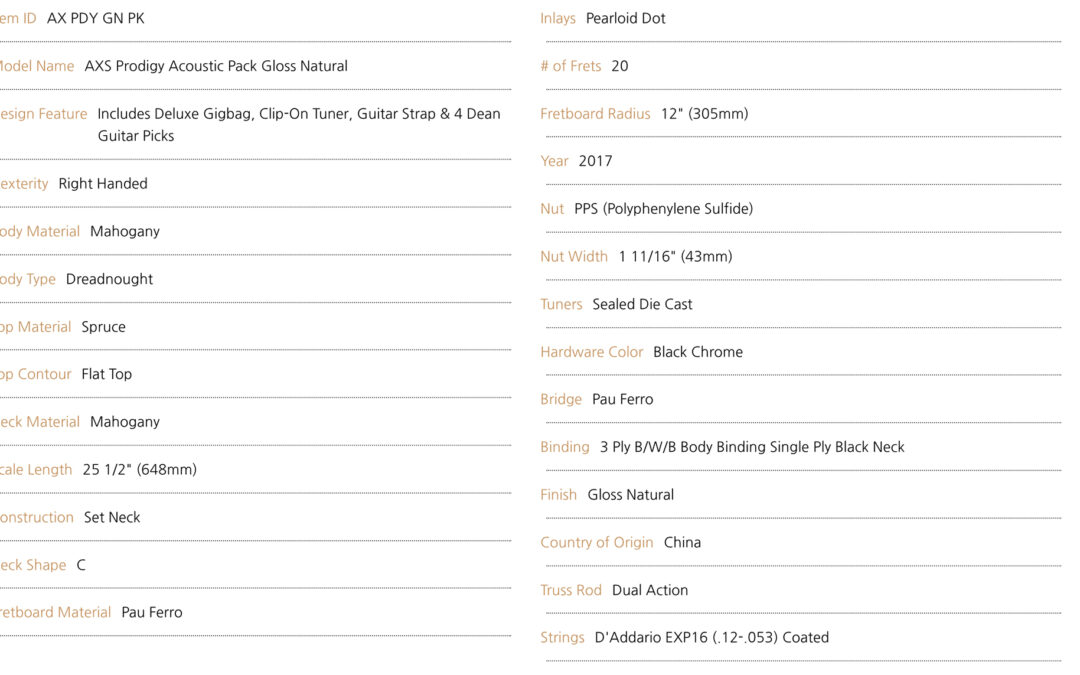Click the Fretboard Radius 12" value
This screenshot has height=675, width=1080.
(705, 114)
